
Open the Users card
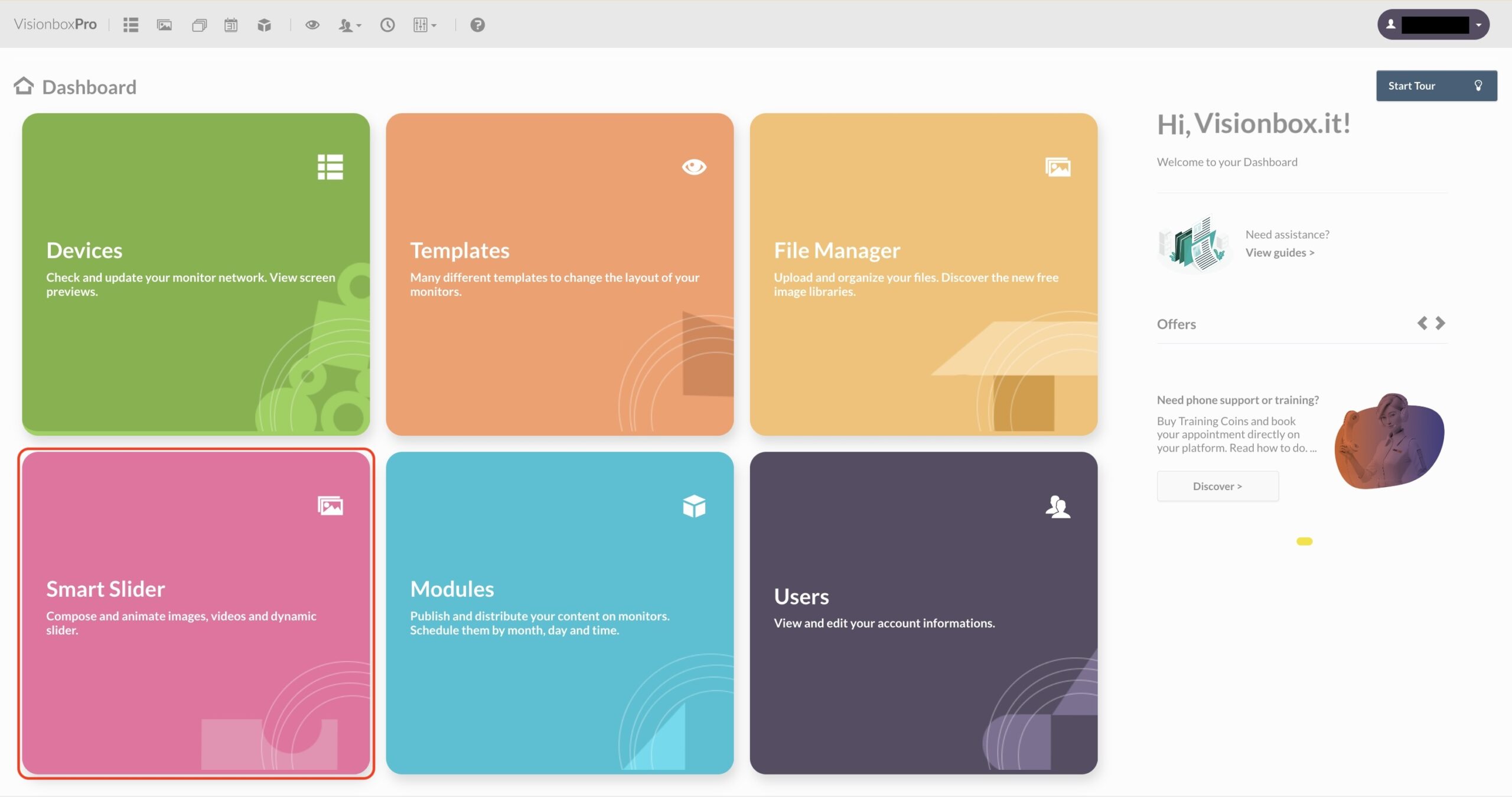click(x=924, y=613)
